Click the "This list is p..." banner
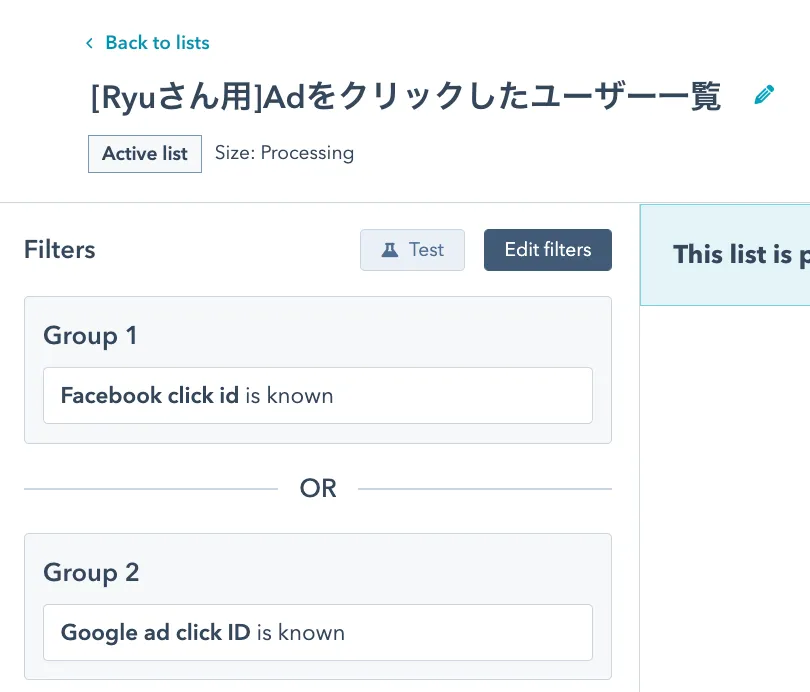 click(740, 255)
